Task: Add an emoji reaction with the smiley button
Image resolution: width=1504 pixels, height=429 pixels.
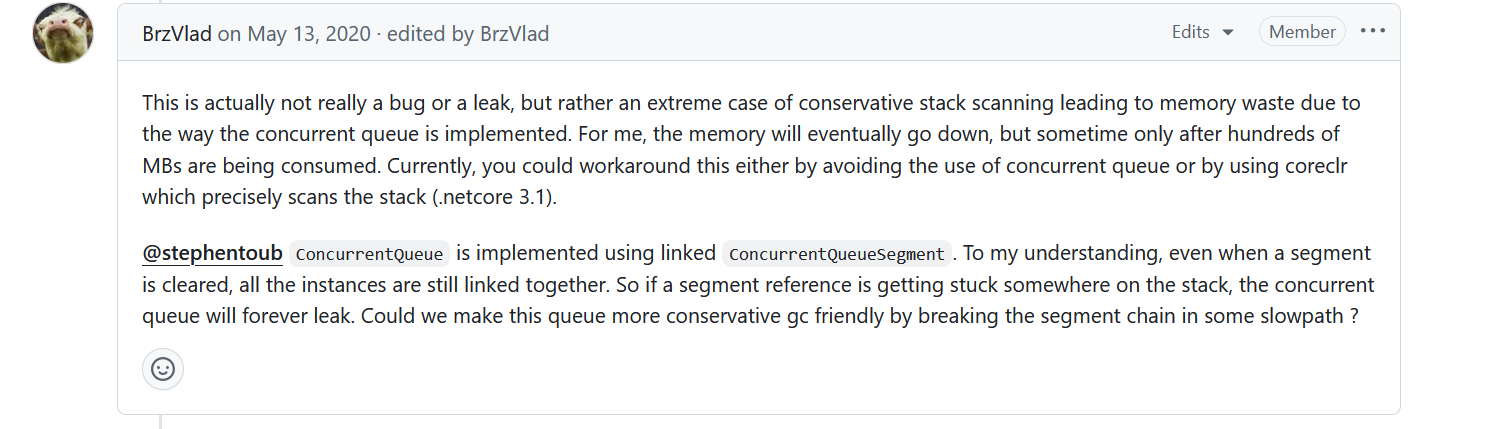Action: tap(163, 369)
